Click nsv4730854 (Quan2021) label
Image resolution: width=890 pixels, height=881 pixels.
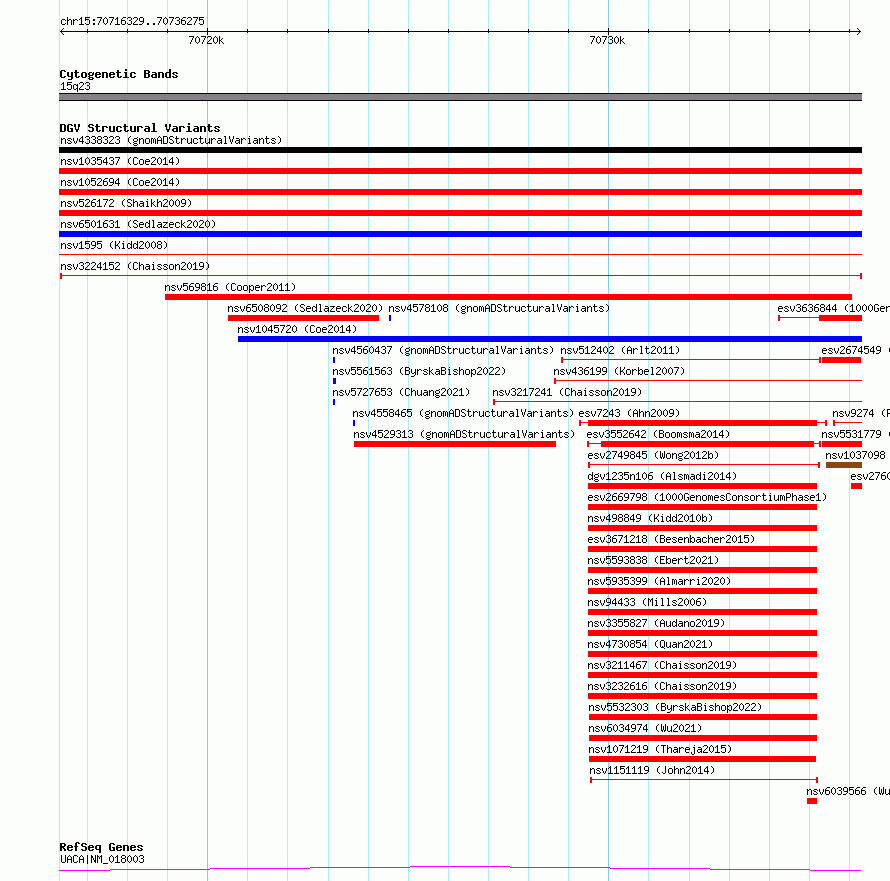(x=650, y=644)
